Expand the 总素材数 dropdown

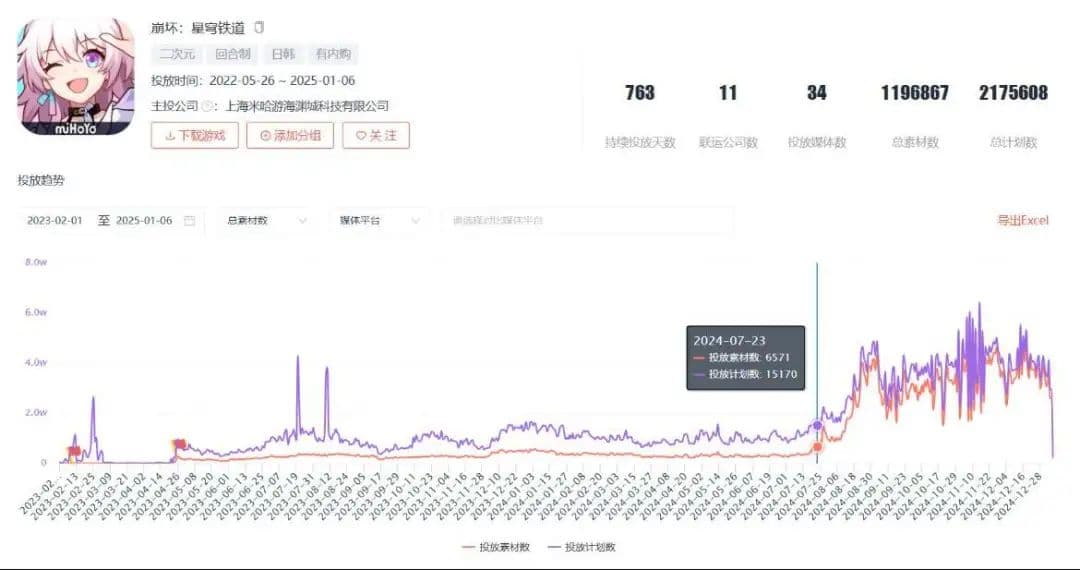coord(266,220)
